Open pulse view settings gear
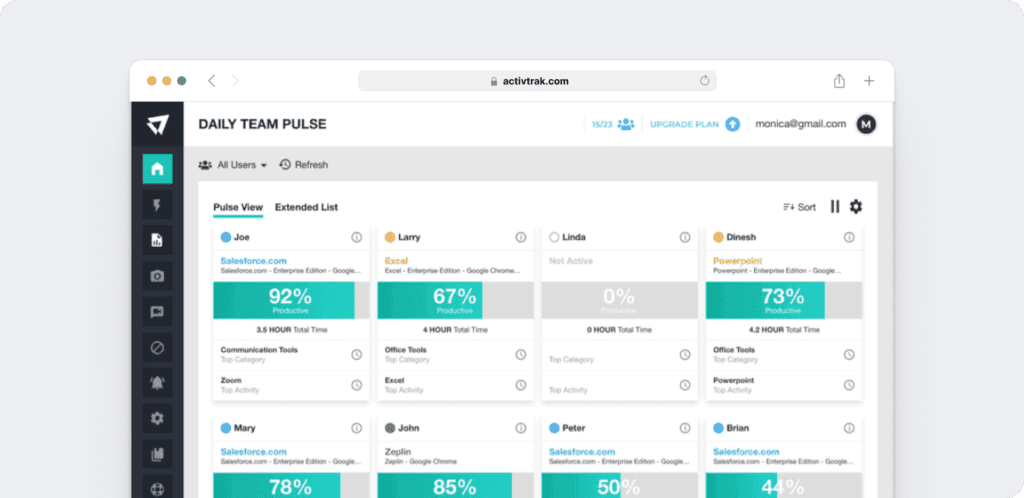The height and width of the screenshot is (498, 1024). coord(856,207)
